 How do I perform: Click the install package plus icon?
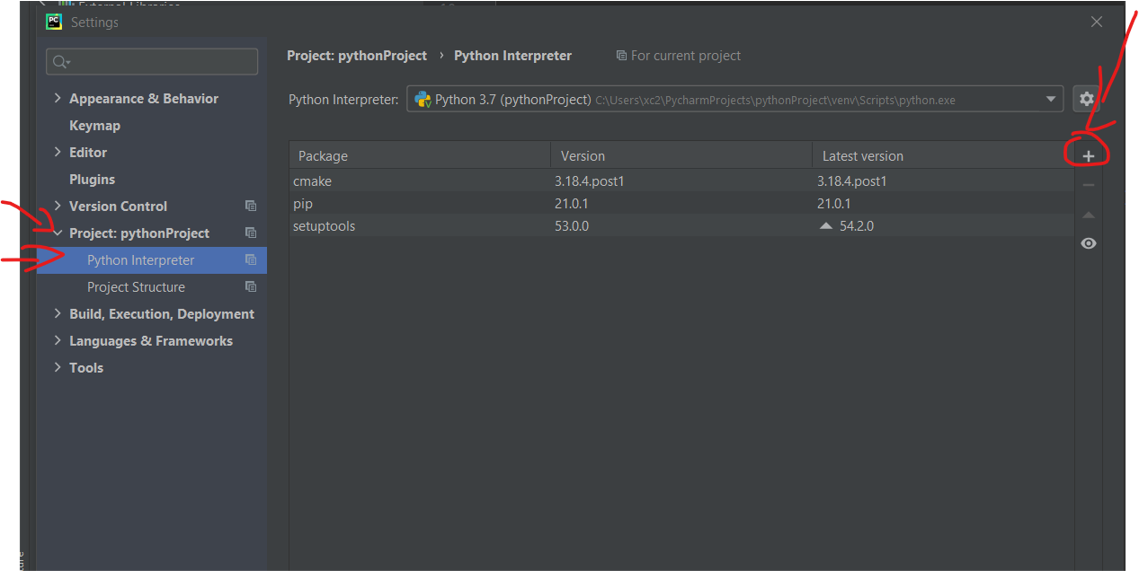click(1088, 156)
